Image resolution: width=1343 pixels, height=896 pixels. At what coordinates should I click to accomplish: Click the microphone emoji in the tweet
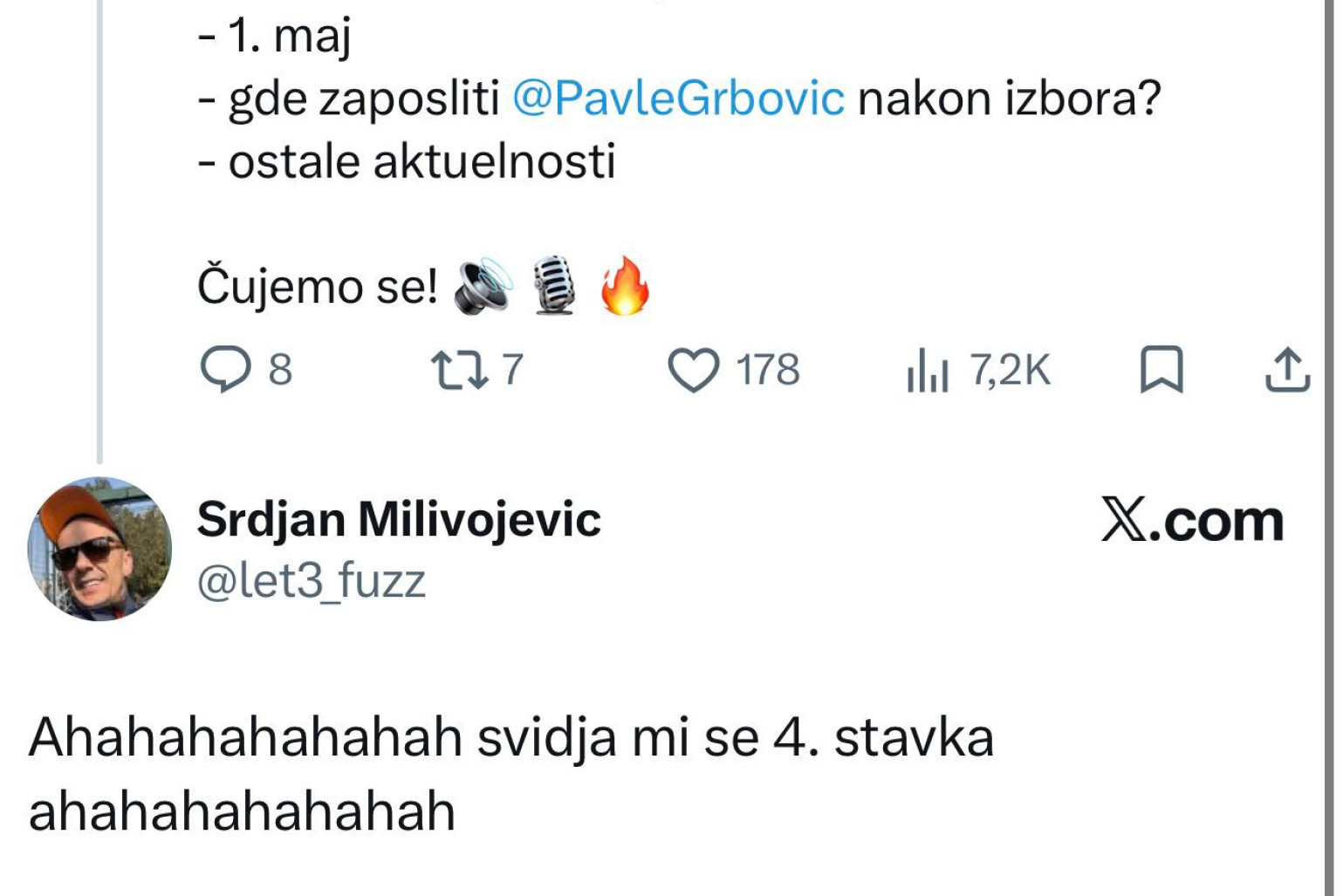555,285
